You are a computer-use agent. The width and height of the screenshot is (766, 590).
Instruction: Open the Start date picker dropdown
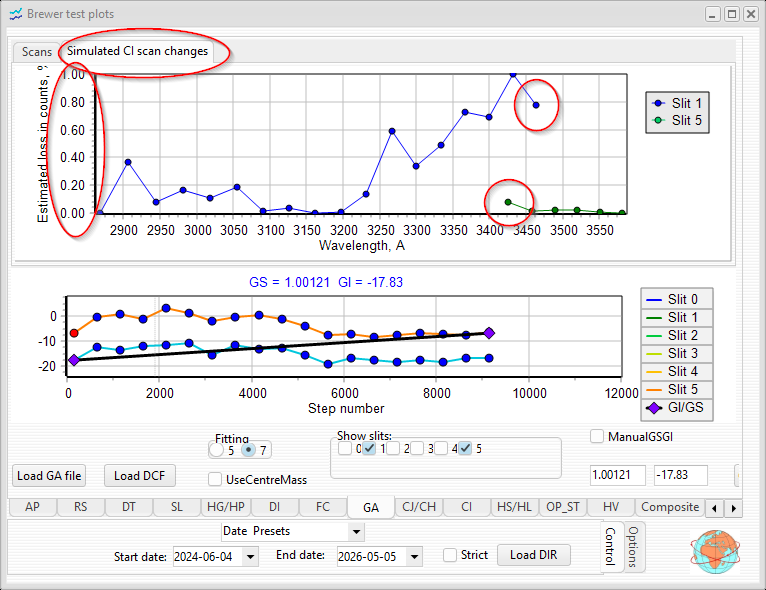(251, 557)
